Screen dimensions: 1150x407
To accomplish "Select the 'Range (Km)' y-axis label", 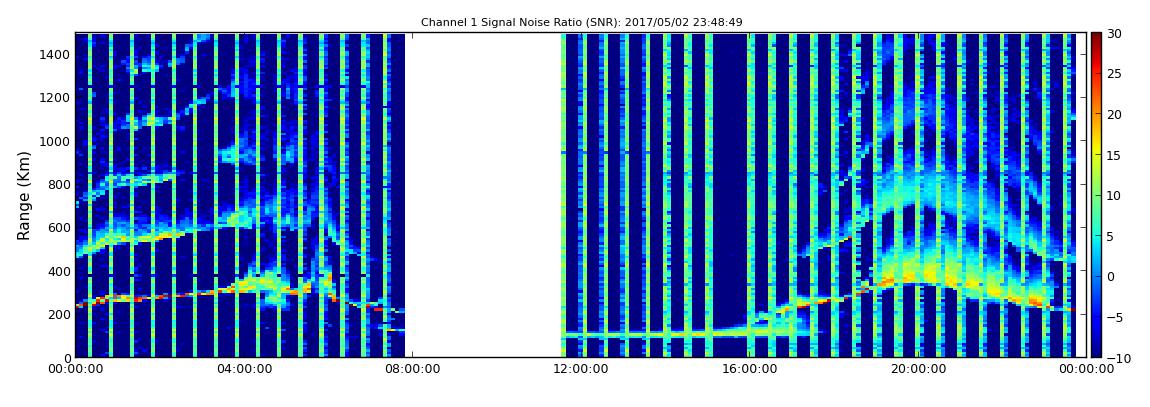I will tap(24, 195).
